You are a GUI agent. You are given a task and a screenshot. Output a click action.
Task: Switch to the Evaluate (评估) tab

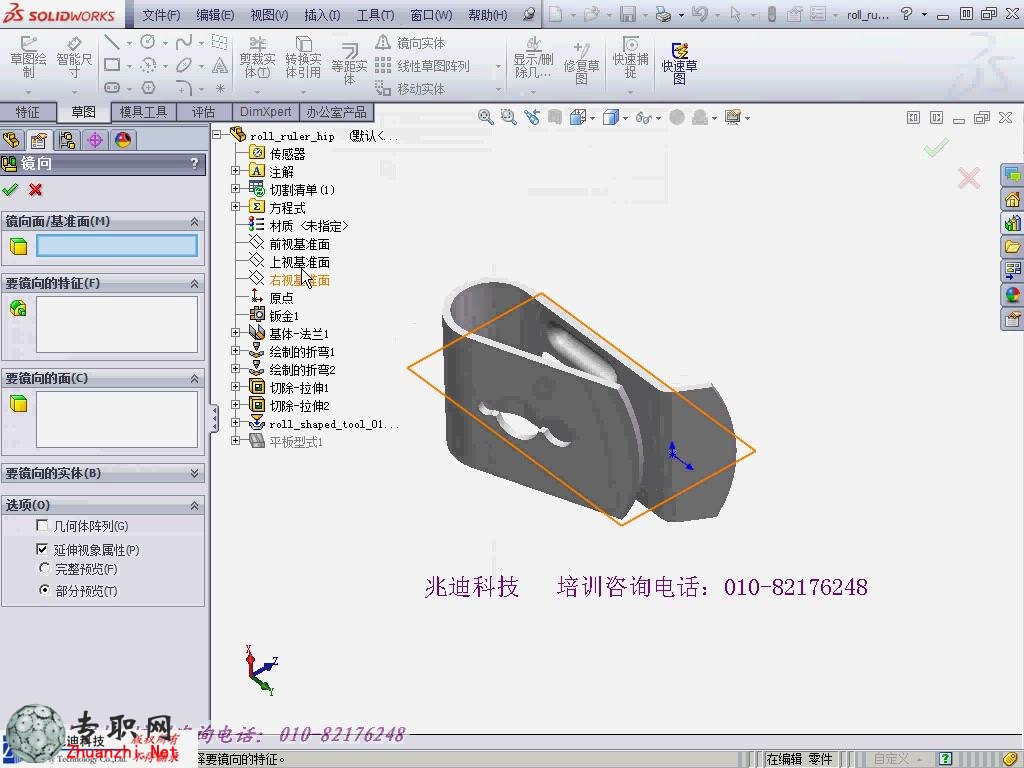coord(204,112)
